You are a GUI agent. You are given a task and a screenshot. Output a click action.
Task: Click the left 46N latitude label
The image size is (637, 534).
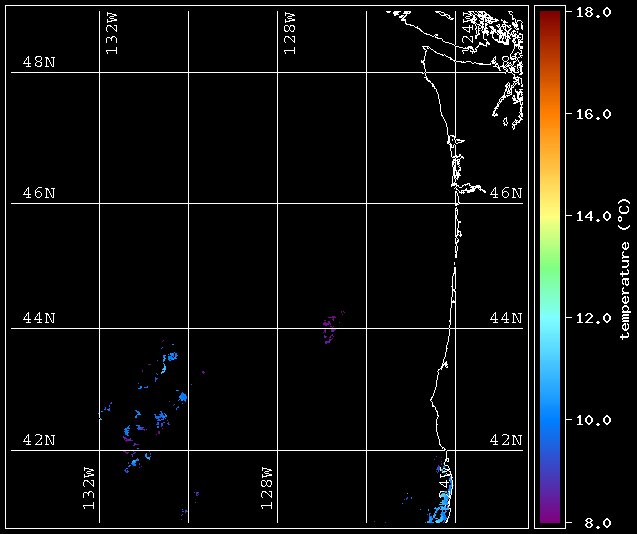pyautogui.click(x=39, y=193)
